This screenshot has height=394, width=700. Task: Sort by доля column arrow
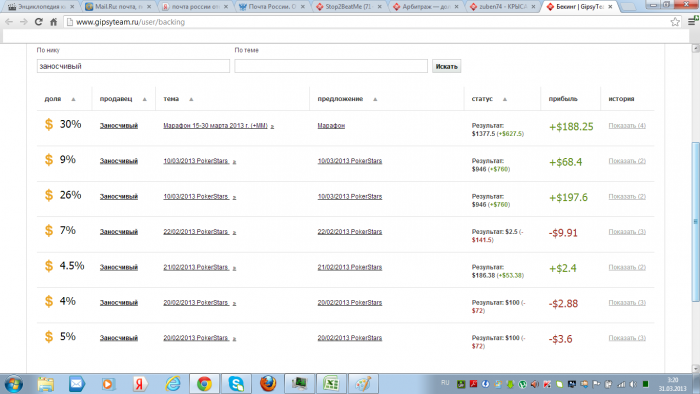point(74,100)
